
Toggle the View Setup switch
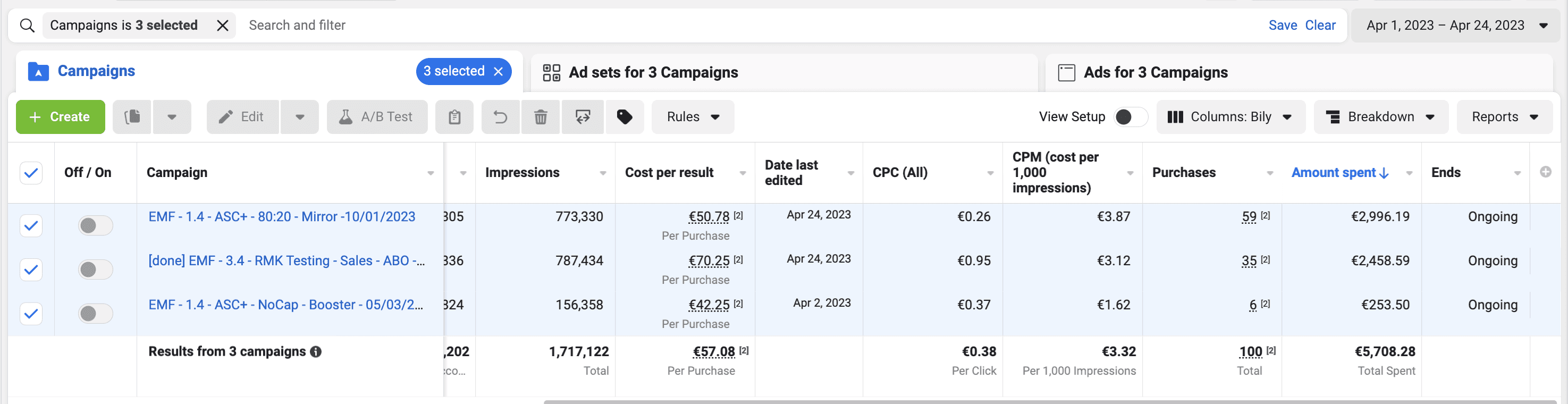click(x=1131, y=117)
